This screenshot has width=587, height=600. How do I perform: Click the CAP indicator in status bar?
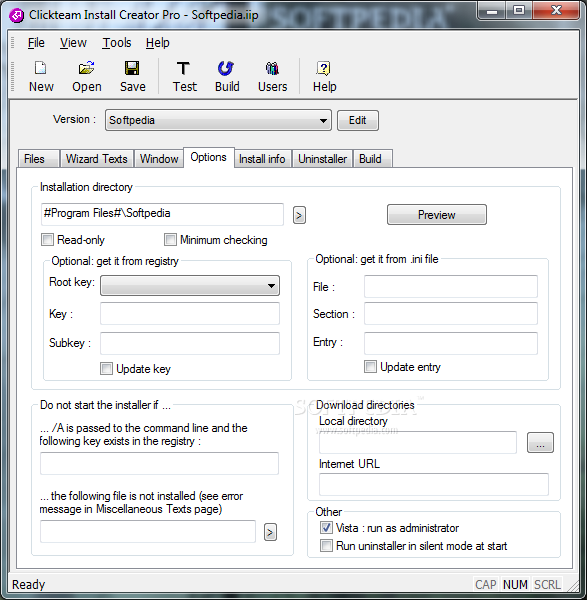pos(486,584)
